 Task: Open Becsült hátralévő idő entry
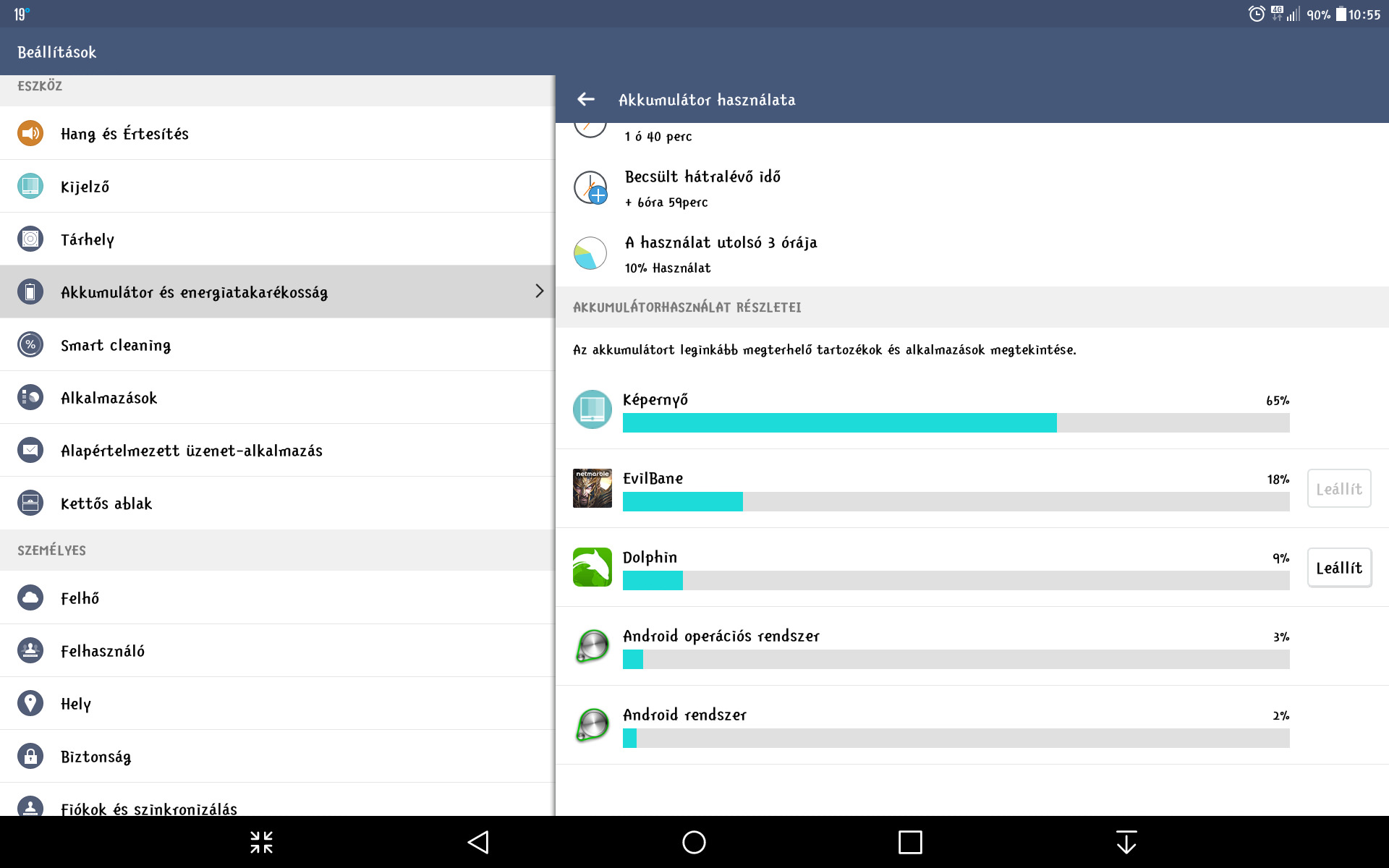pos(972,188)
